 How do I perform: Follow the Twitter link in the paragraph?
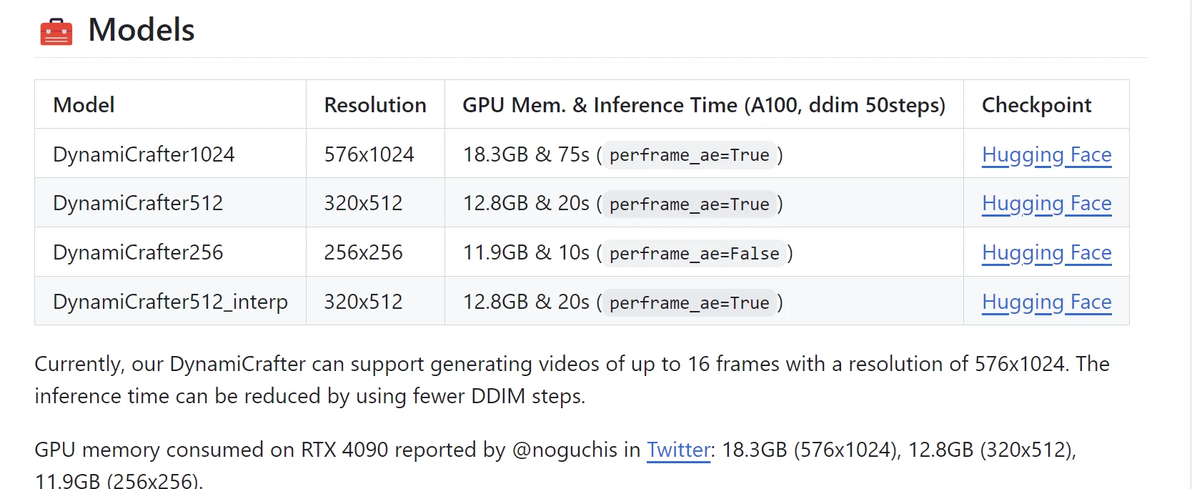(x=678, y=450)
